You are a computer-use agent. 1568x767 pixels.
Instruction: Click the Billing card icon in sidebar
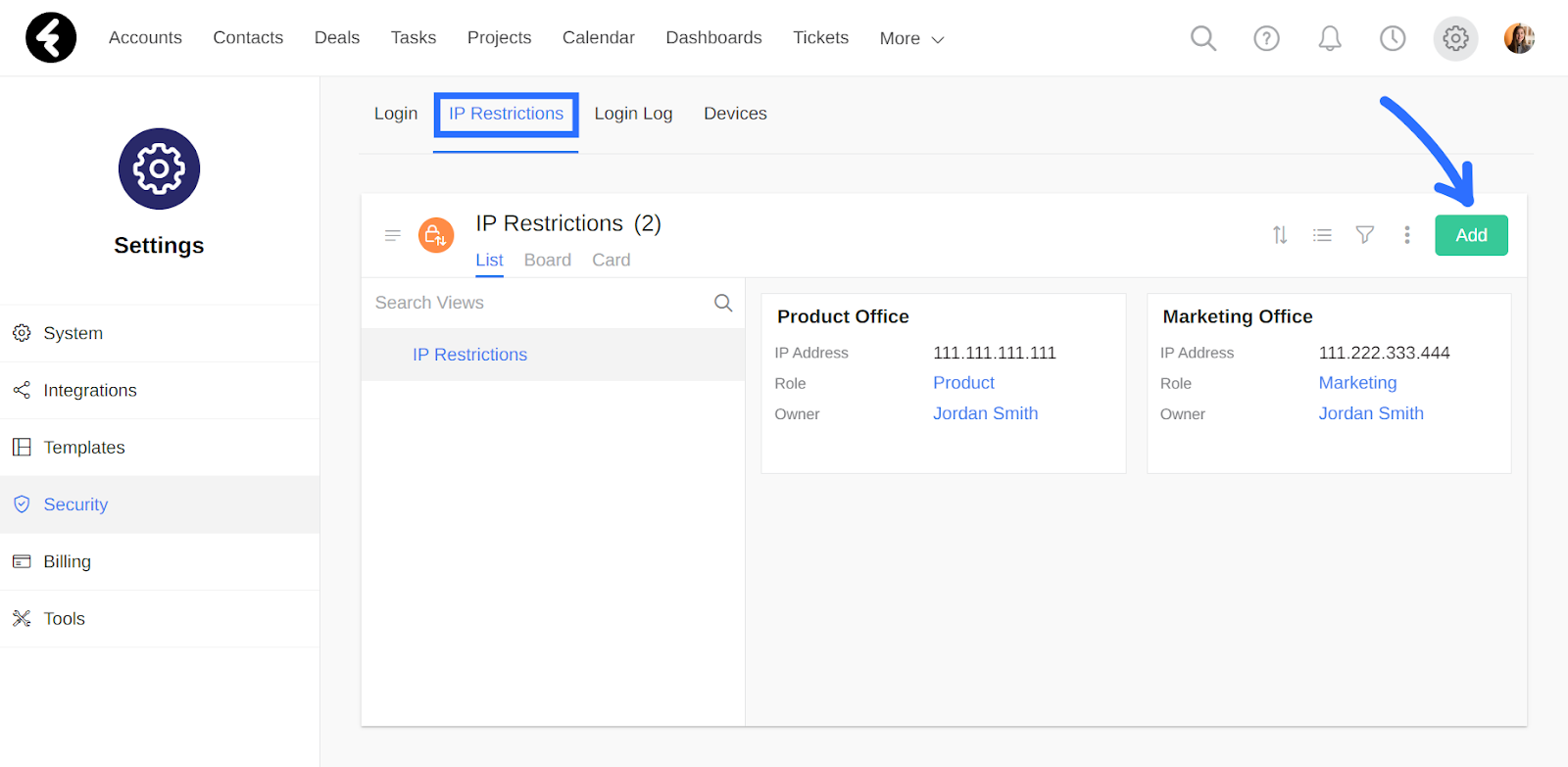(x=22, y=561)
